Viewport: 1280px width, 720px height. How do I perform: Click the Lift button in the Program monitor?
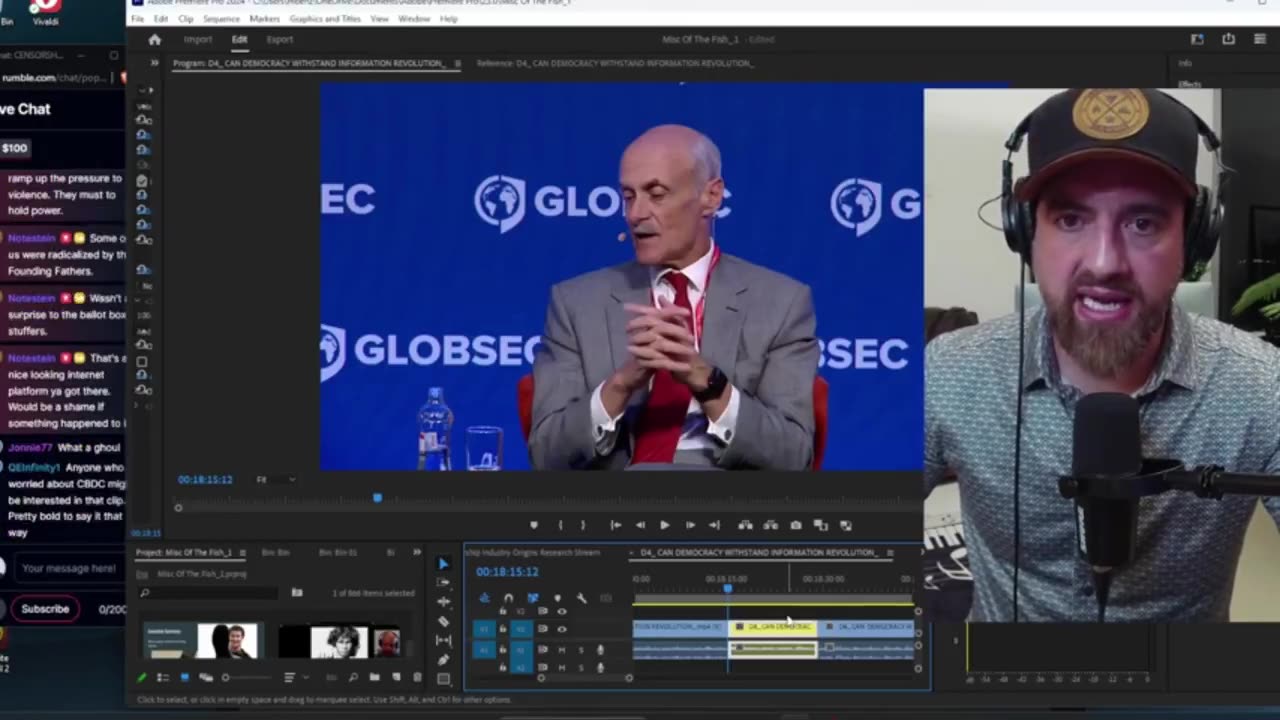click(746, 525)
